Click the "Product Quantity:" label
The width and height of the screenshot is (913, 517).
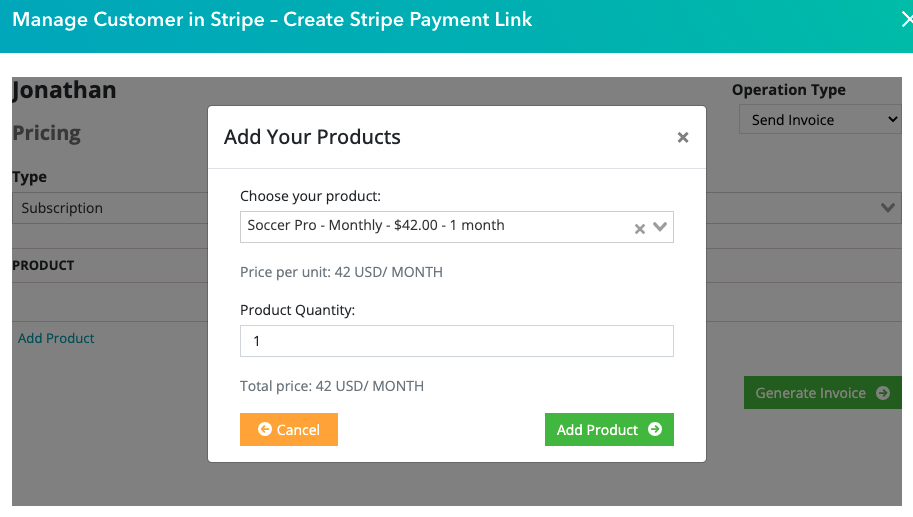(x=297, y=310)
